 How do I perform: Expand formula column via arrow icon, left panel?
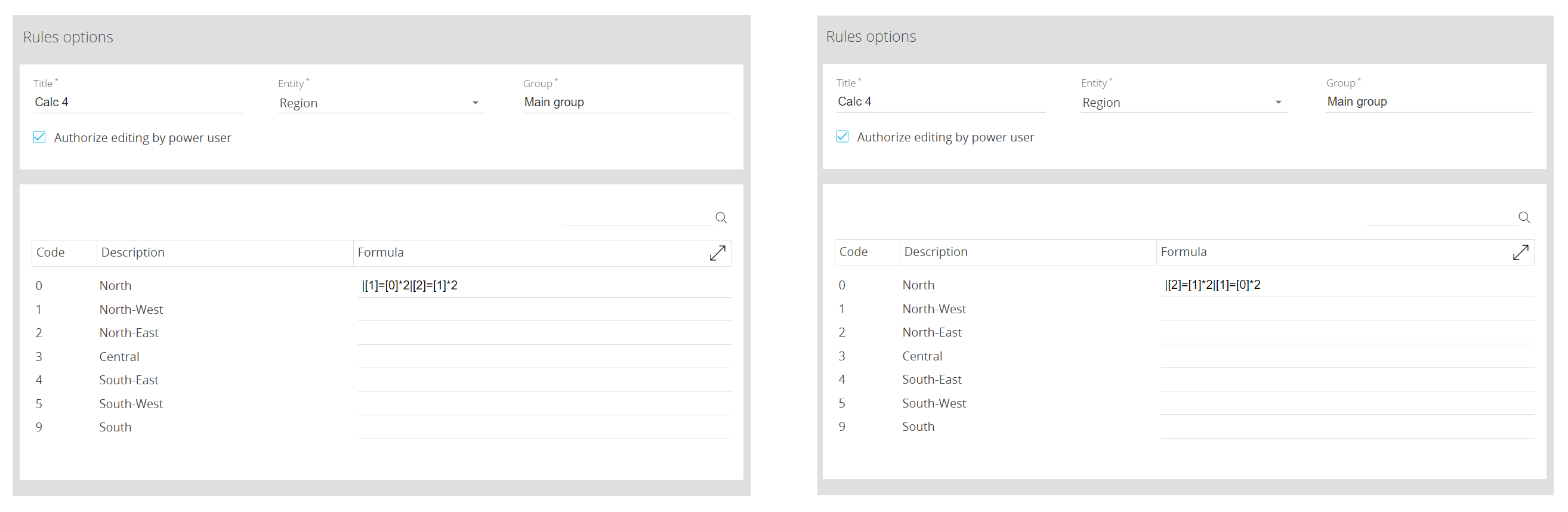717,253
